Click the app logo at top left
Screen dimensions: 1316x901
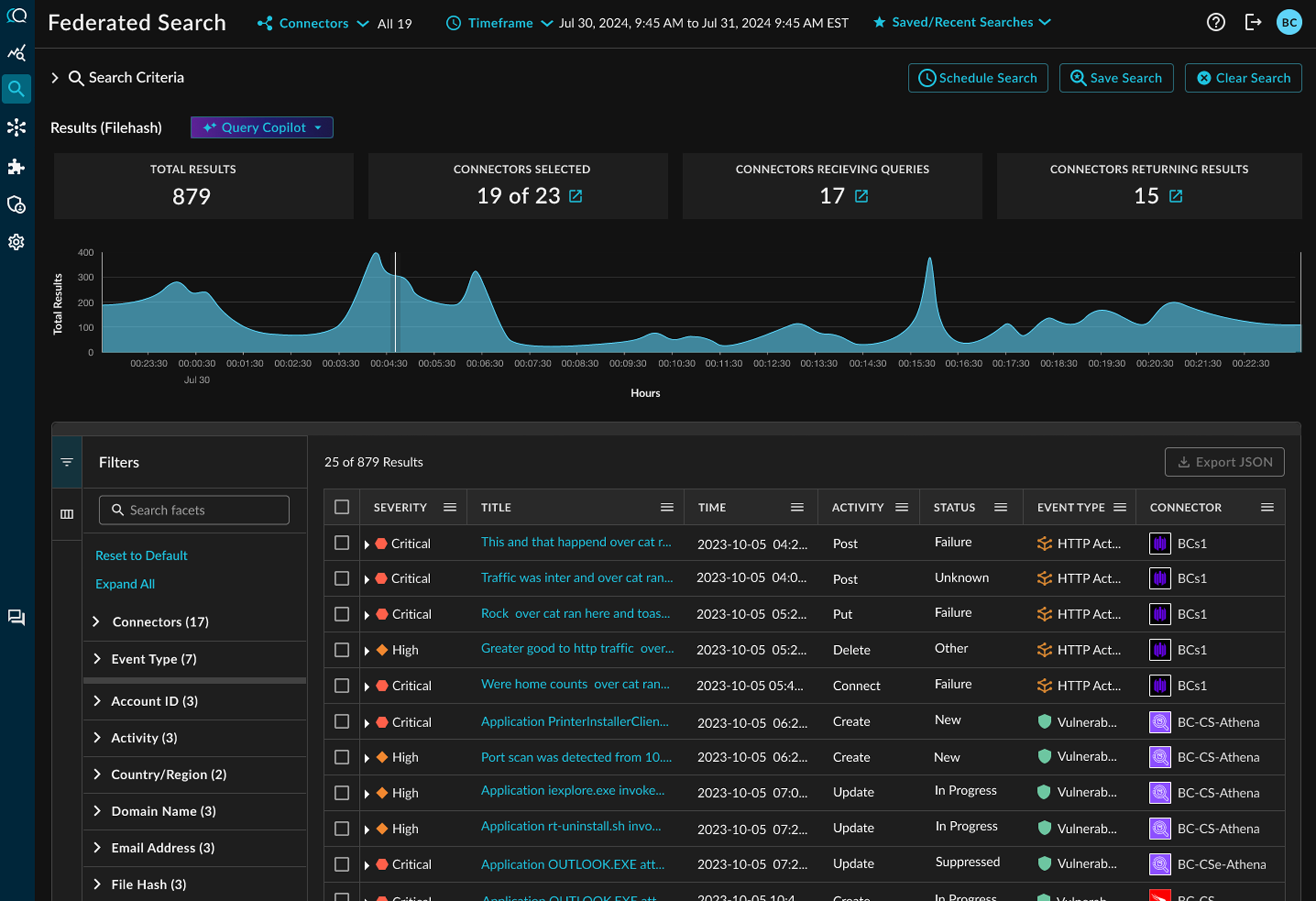[x=16, y=15]
